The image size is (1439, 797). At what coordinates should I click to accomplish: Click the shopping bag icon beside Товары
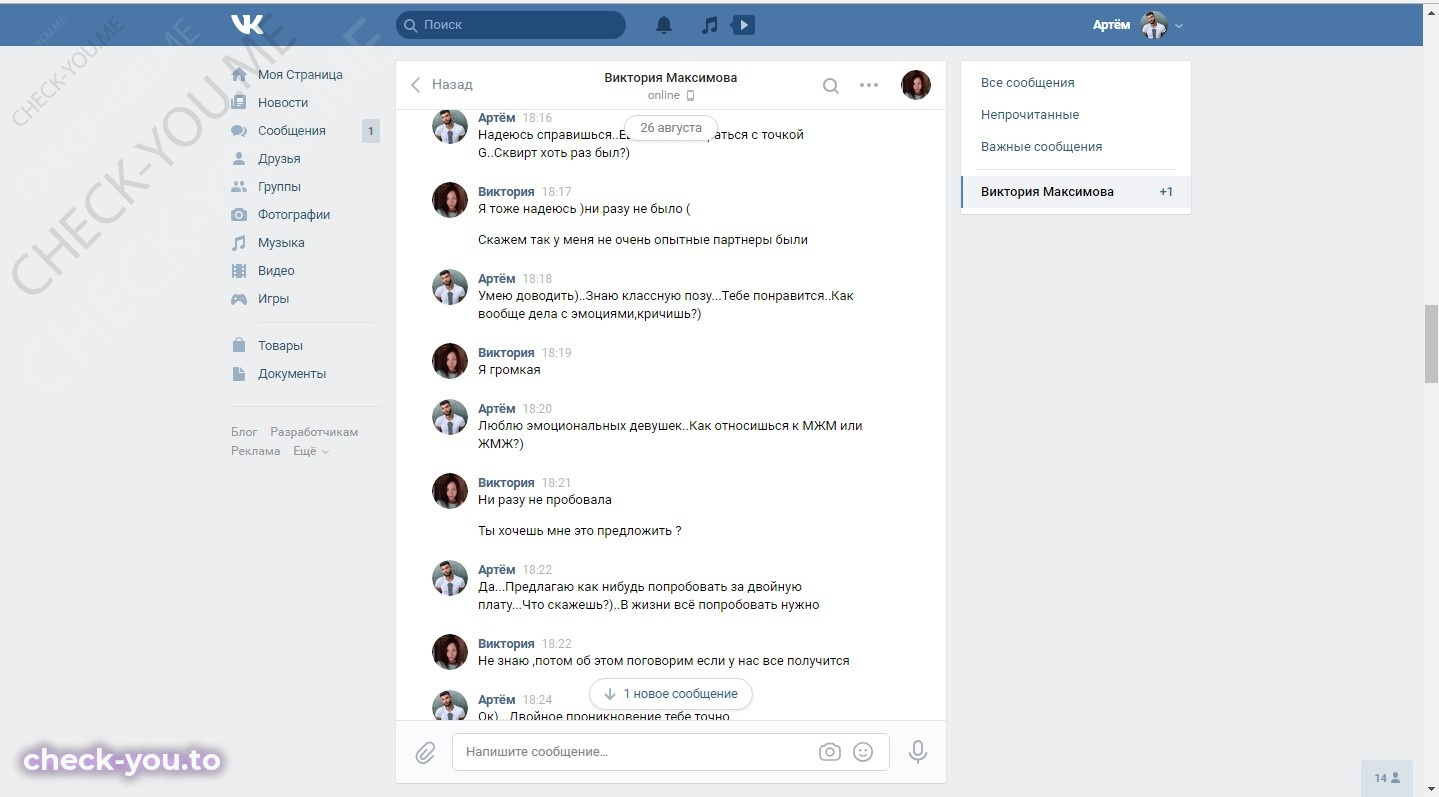pos(239,346)
